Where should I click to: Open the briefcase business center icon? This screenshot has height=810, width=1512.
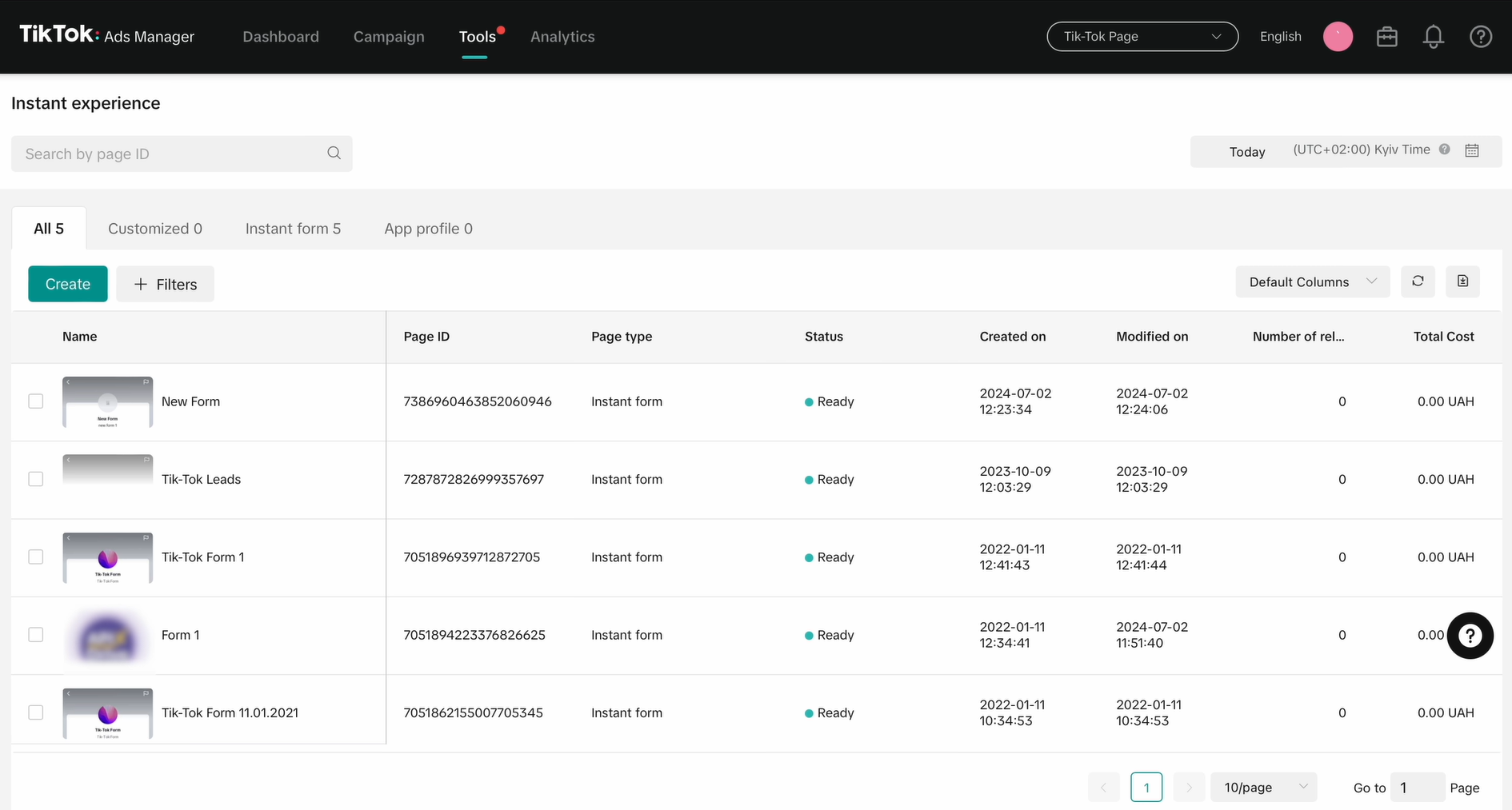tap(1386, 37)
